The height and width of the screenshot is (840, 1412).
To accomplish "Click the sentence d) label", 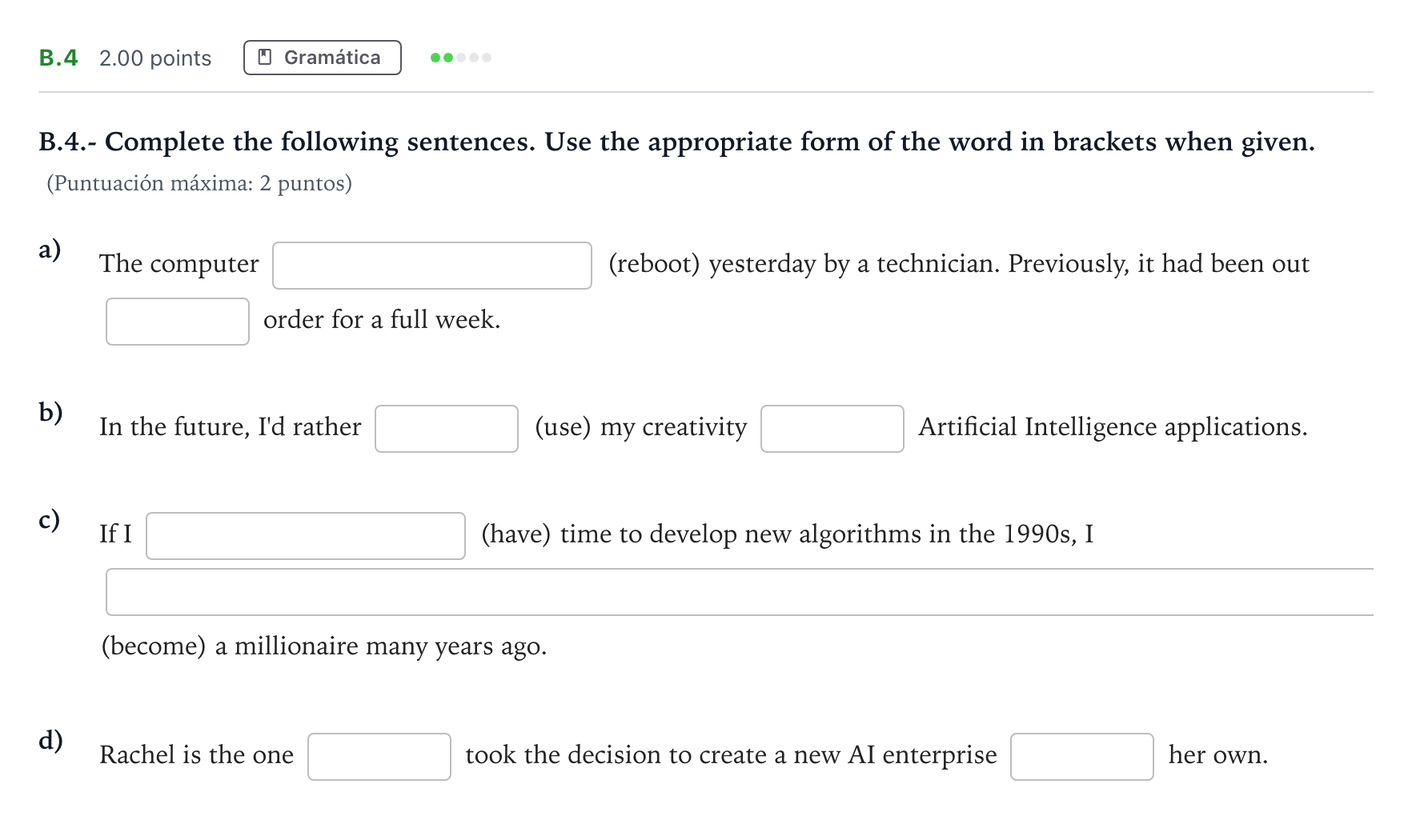I will coord(50,740).
